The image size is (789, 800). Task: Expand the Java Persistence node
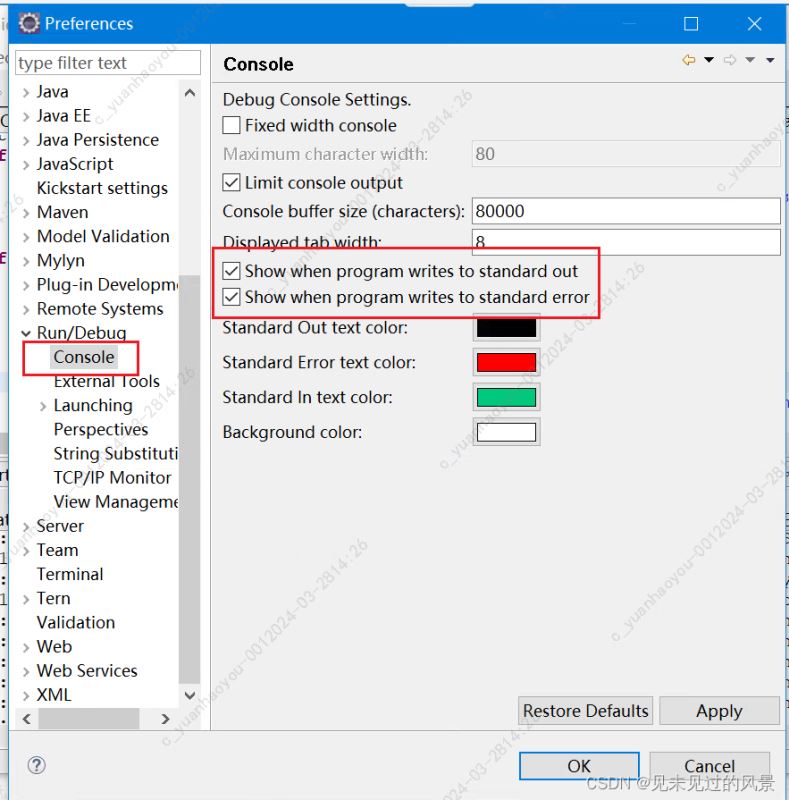26,140
